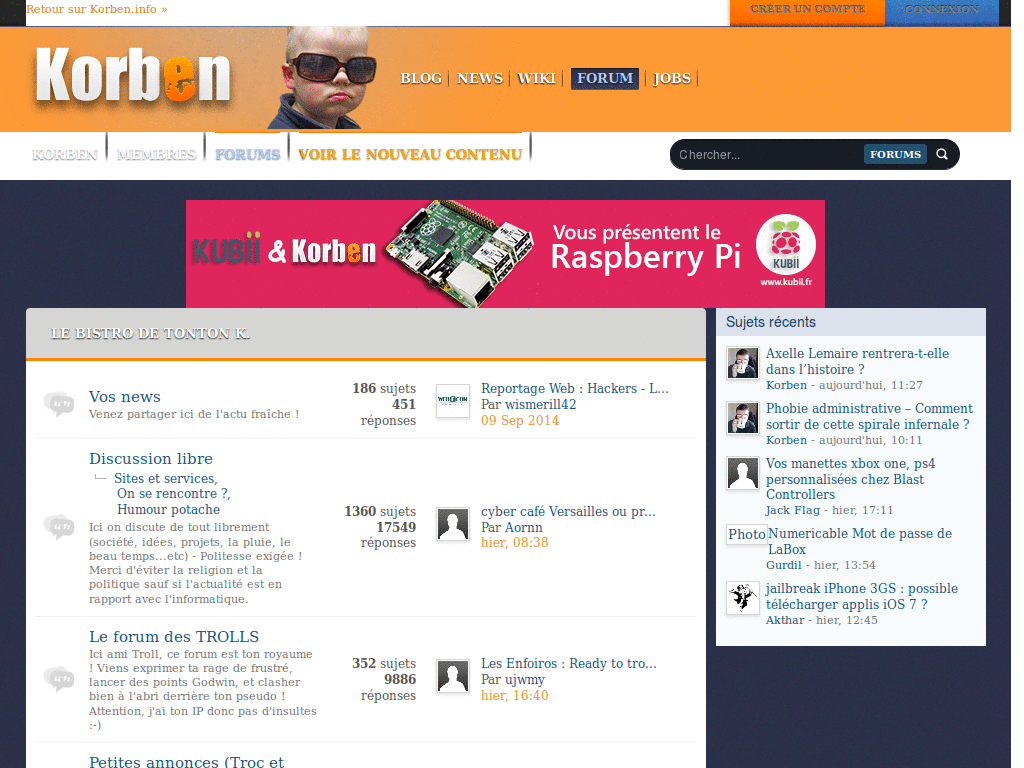Open recent topic Phobie administrative
The height and width of the screenshot is (768, 1024).
(x=869, y=416)
